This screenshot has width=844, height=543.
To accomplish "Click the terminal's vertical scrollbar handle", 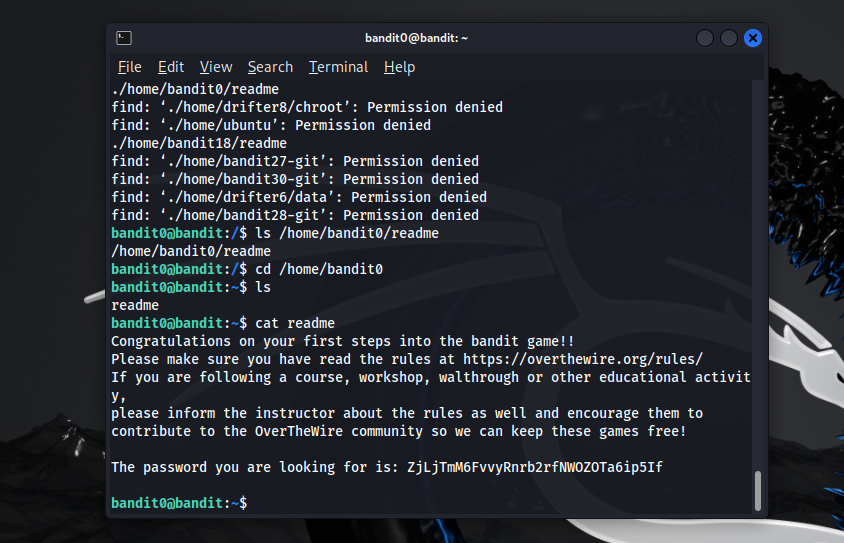I will pyautogui.click(x=757, y=490).
